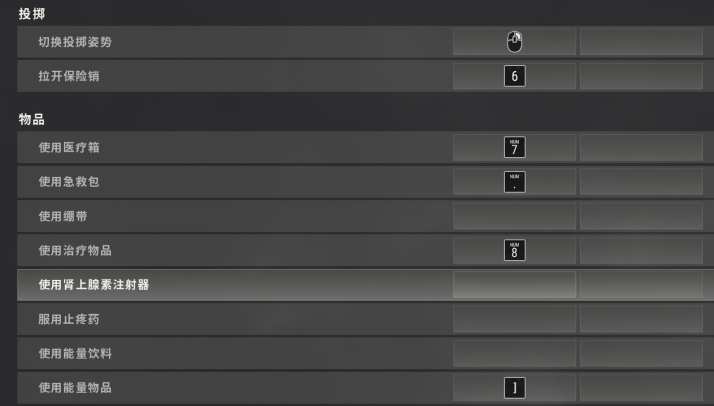
Task: Click the 6 key icon for 拉开保险销
Action: click(515, 76)
